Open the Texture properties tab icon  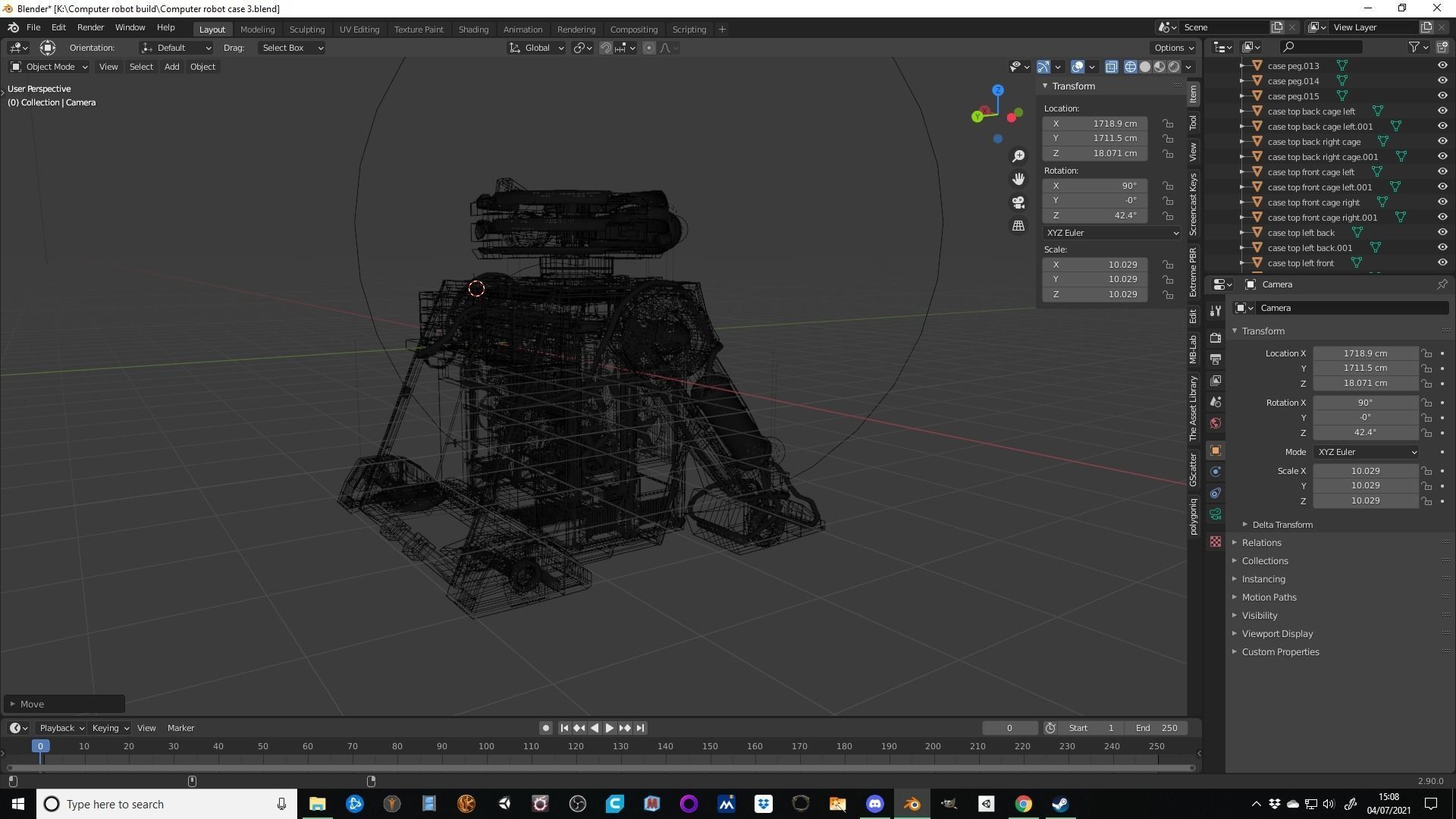tap(1216, 541)
